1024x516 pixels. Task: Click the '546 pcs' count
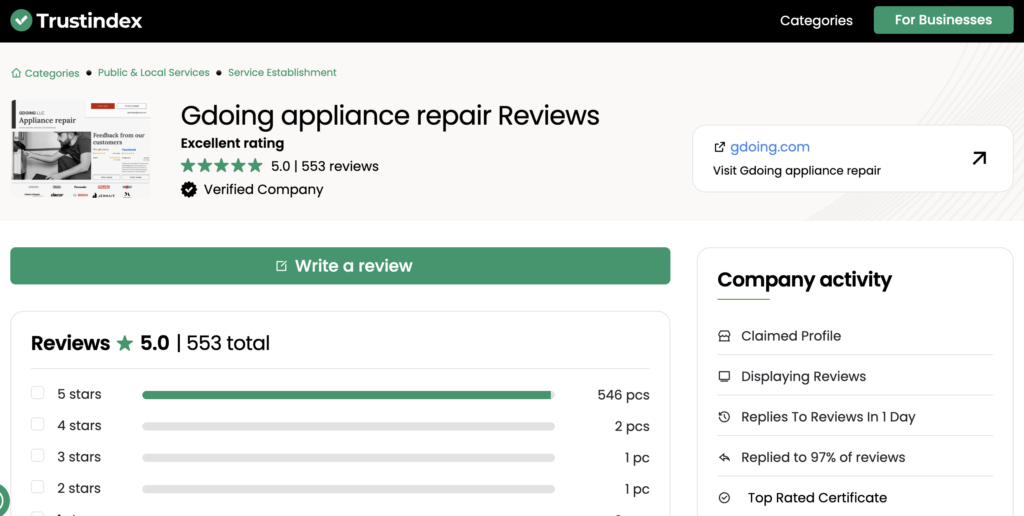pos(623,395)
